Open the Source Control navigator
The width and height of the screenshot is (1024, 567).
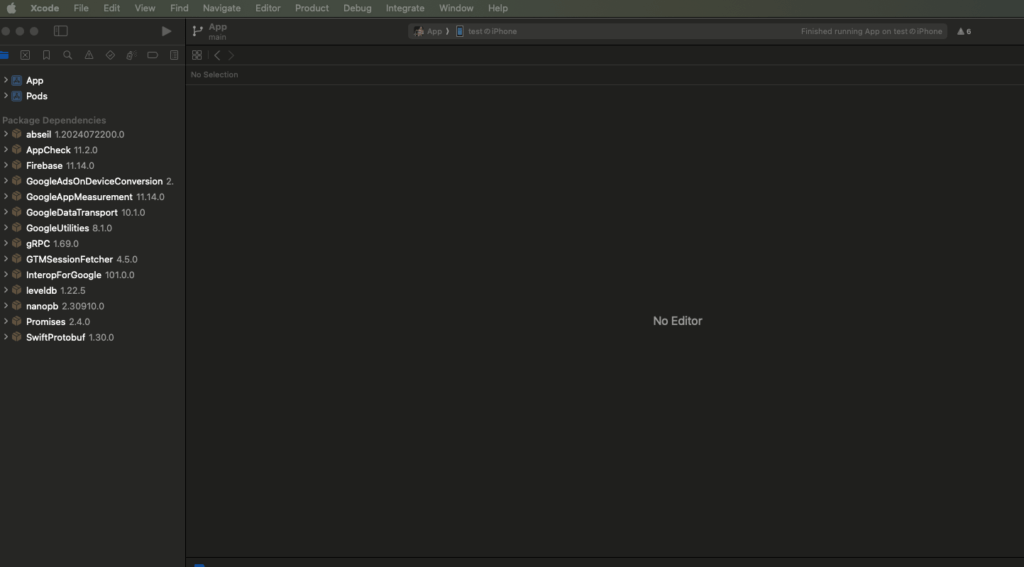(25, 56)
